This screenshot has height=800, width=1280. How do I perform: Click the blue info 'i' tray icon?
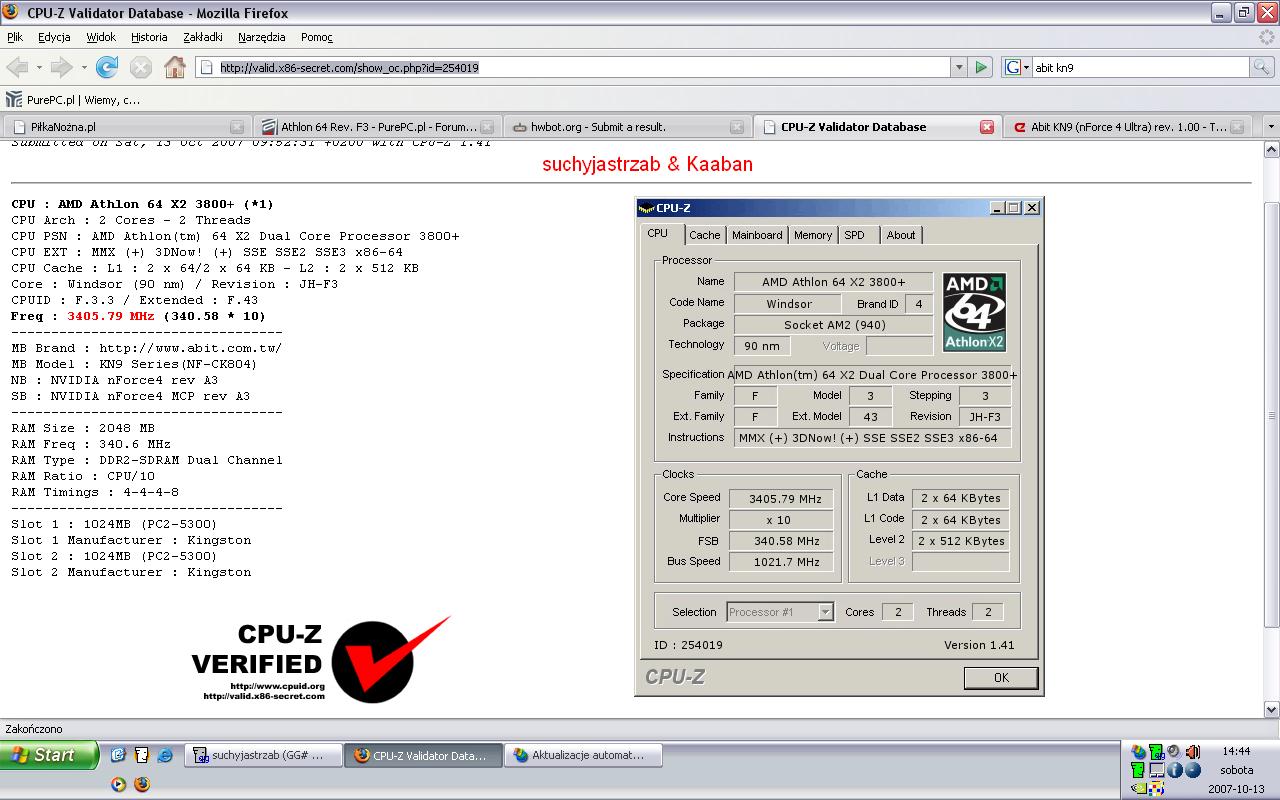pyautogui.click(x=1175, y=770)
